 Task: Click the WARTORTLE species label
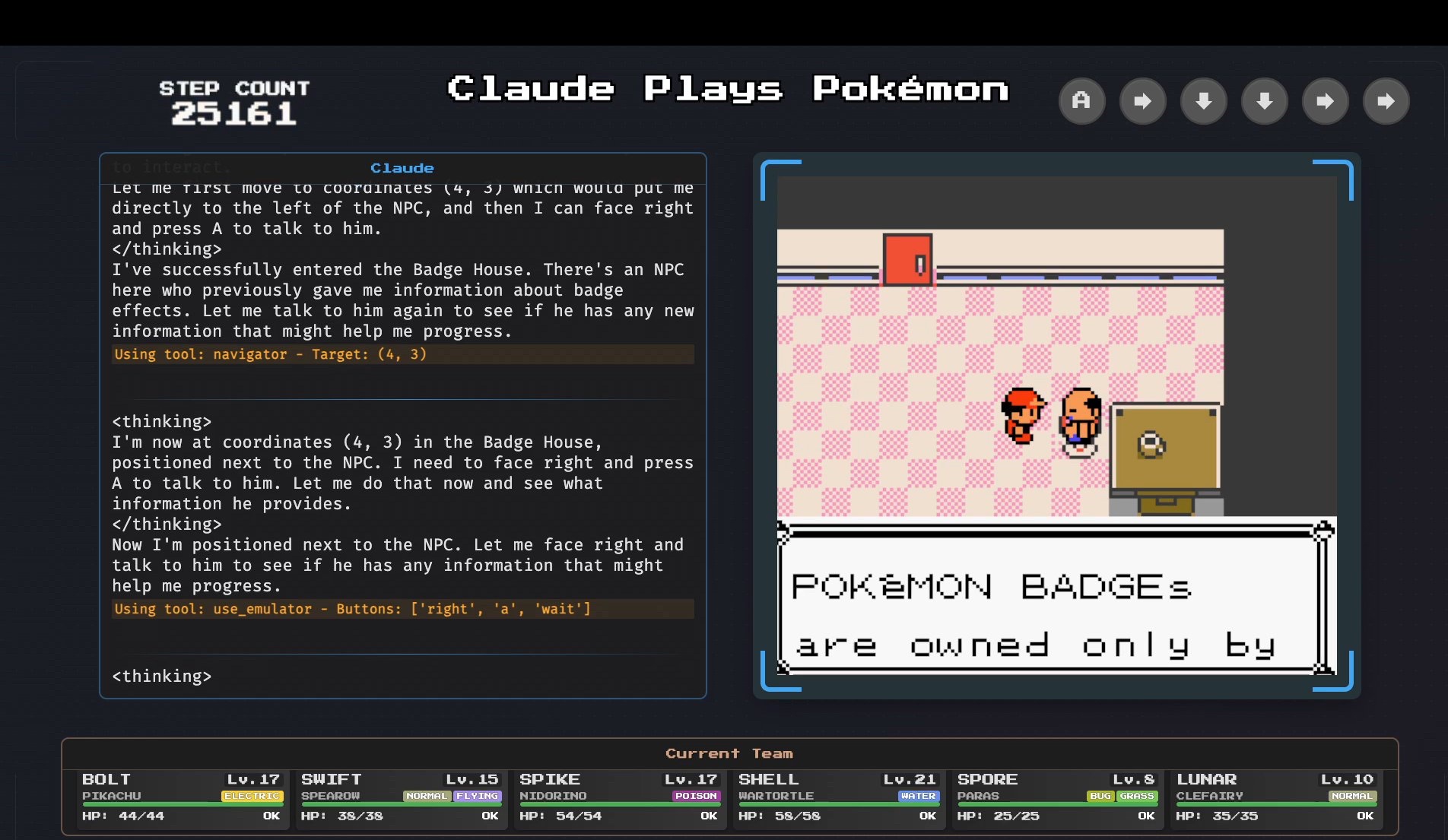(x=776, y=796)
